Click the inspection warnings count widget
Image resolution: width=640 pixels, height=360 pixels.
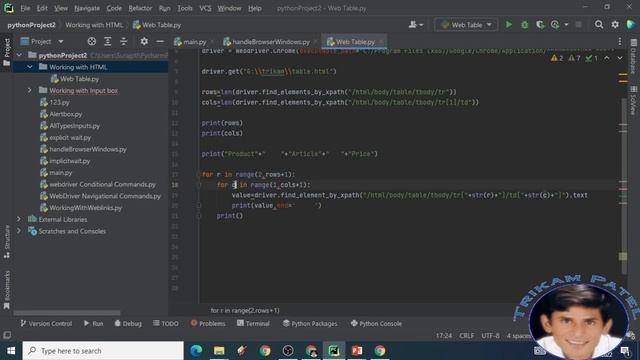tap(574, 58)
